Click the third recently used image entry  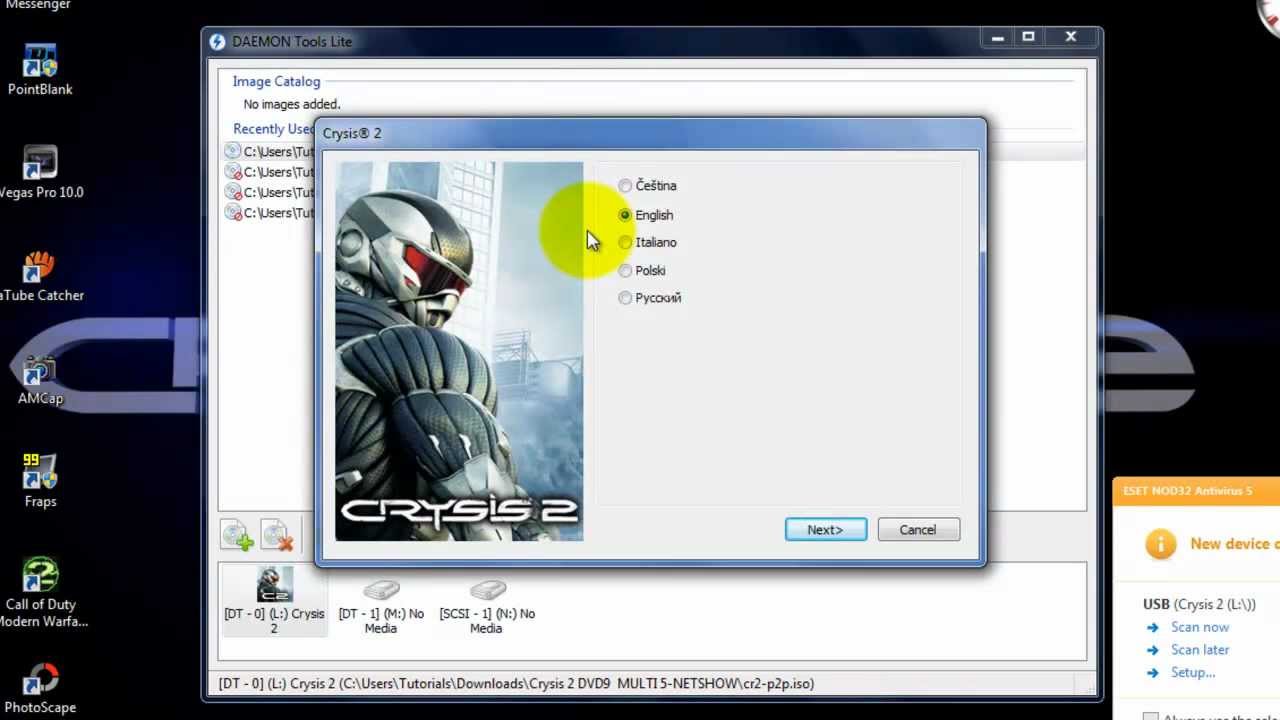[269, 192]
